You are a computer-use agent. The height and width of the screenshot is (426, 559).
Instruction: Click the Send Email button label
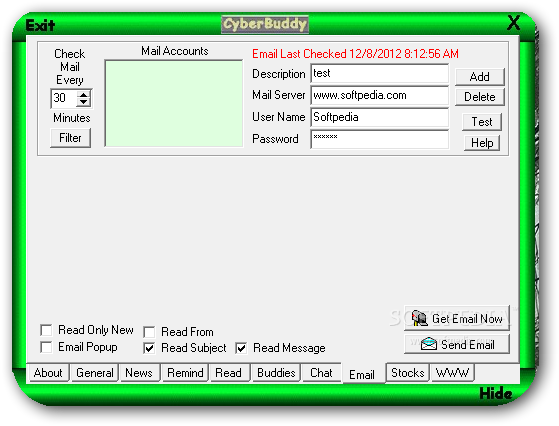point(468,345)
